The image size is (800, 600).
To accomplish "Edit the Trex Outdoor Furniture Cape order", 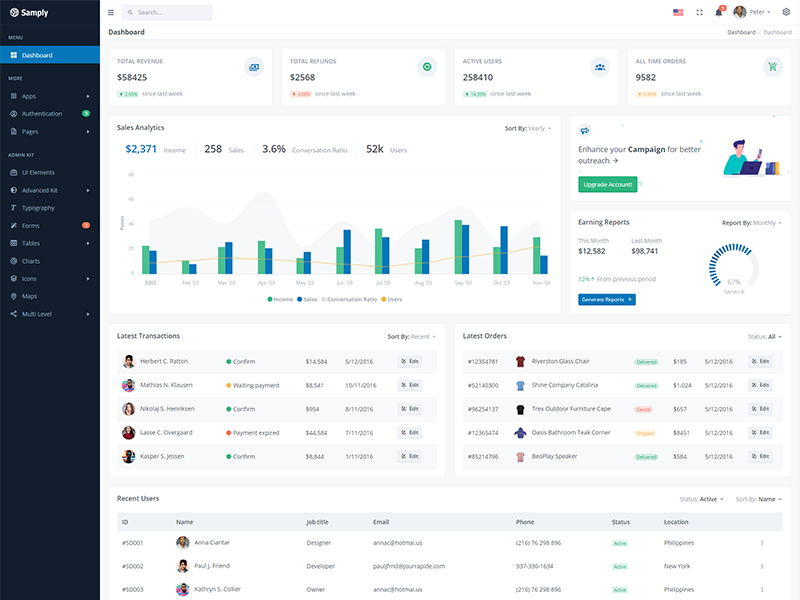I will pyautogui.click(x=760, y=409).
